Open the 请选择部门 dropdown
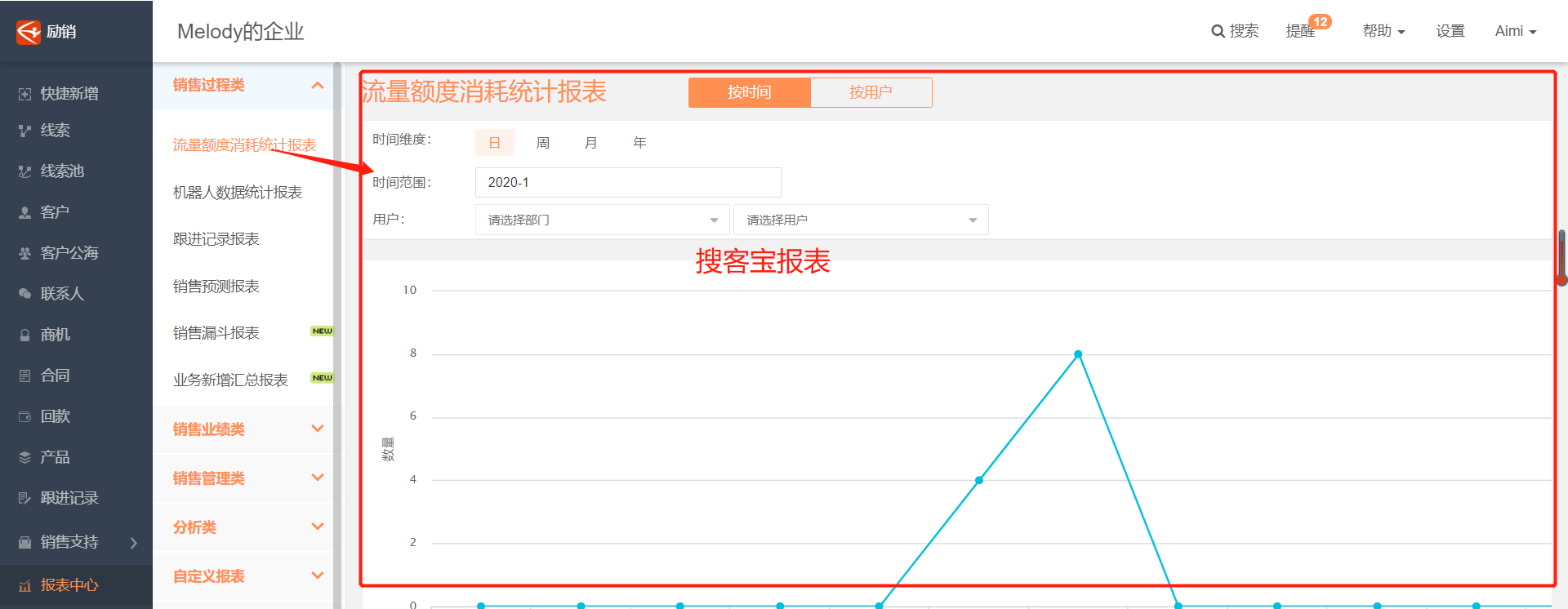Screen dimensions: 1568x609 click(x=602, y=220)
